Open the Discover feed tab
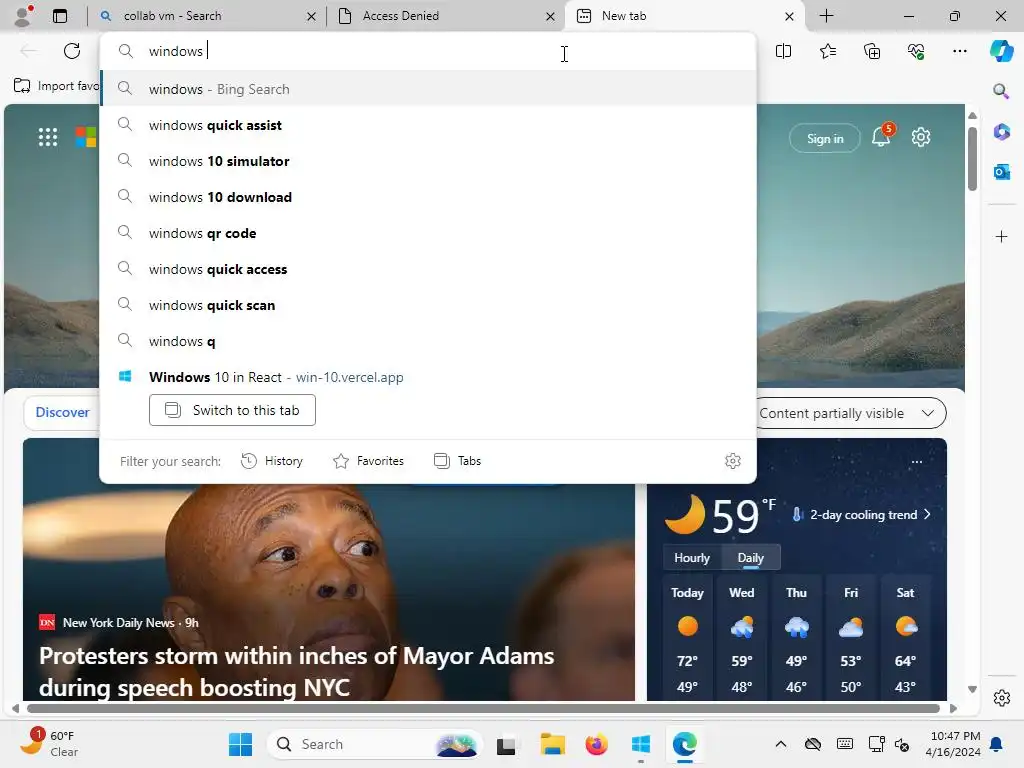The height and width of the screenshot is (768, 1024). pyautogui.click(x=63, y=413)
